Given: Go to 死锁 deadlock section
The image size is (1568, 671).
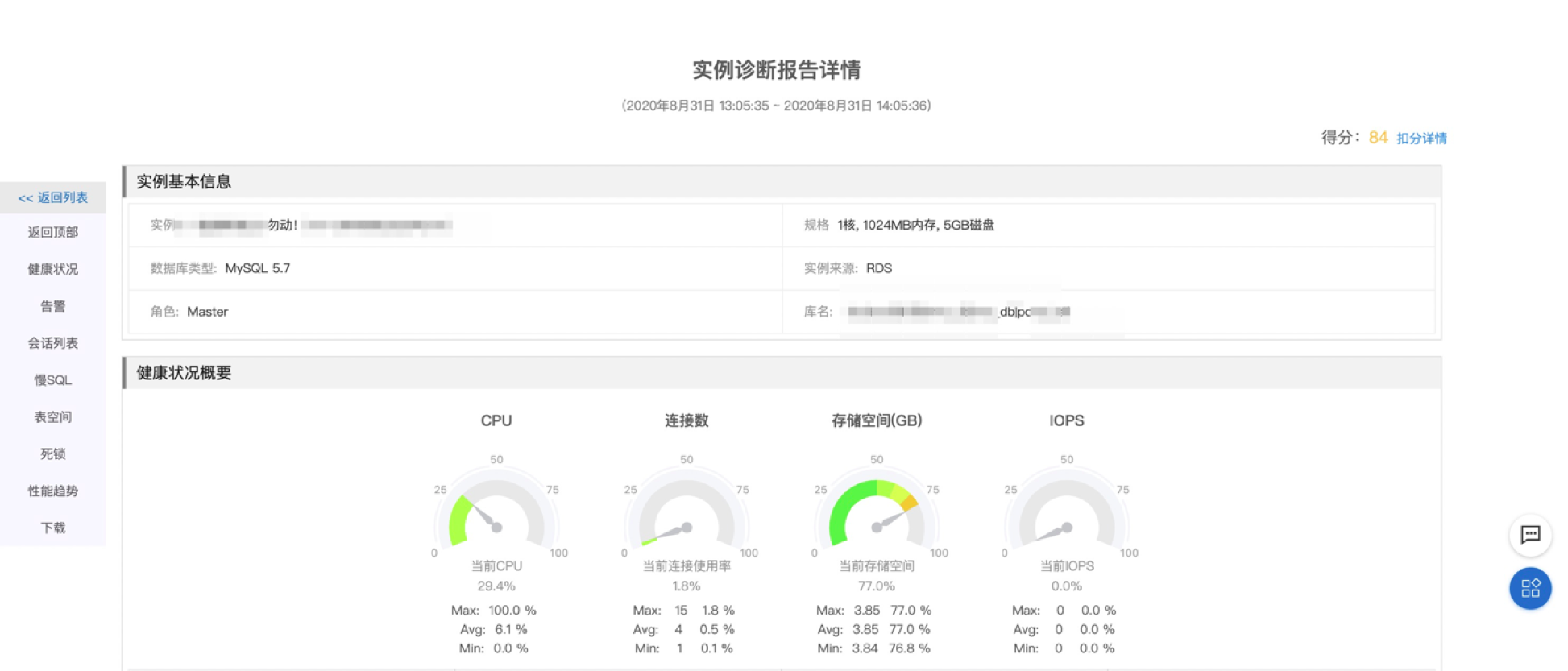Looking at the screenshot, I should pos(53,454).
